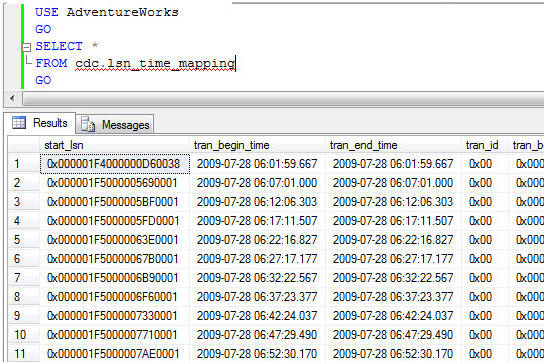The width and height of the screenshot is (546, 364).
Task: Click the FROM keyword in the editor
Action: click(51, 63)
